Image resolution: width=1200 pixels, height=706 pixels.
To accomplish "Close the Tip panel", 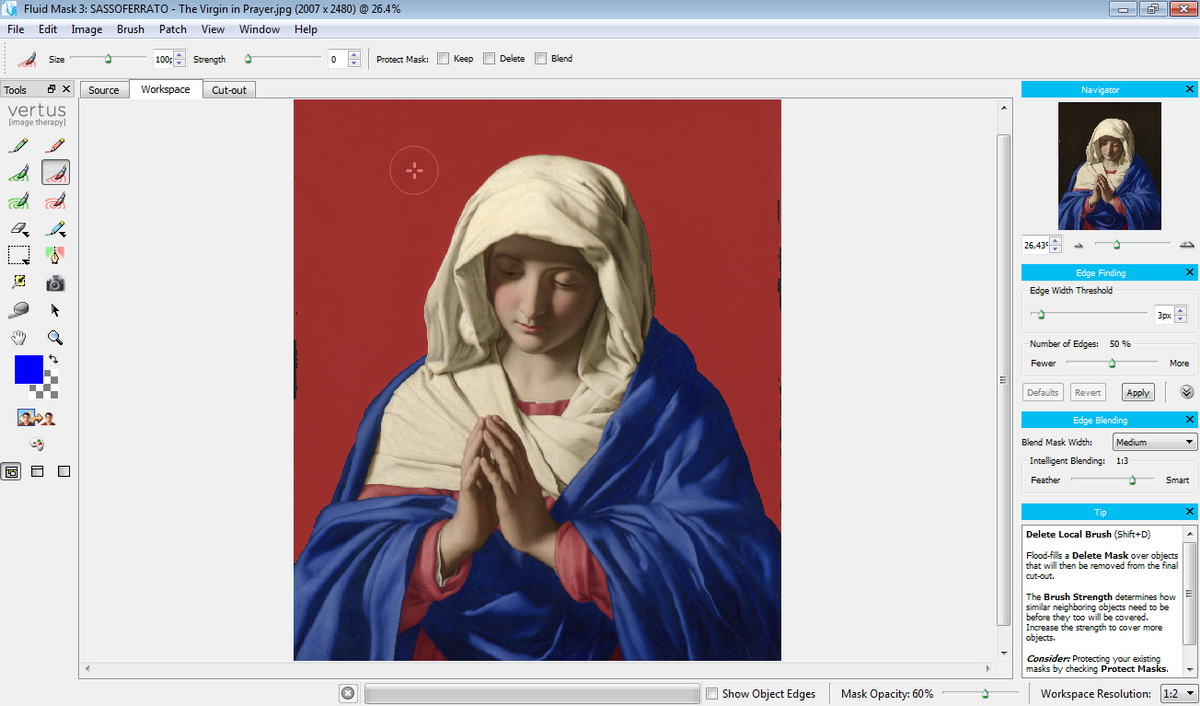I will 1190,512.
